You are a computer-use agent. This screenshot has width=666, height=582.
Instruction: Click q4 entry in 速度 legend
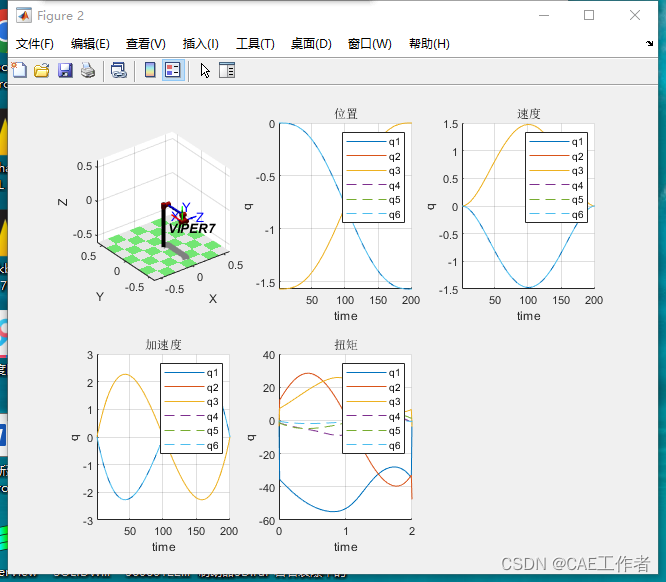point(556,185)
